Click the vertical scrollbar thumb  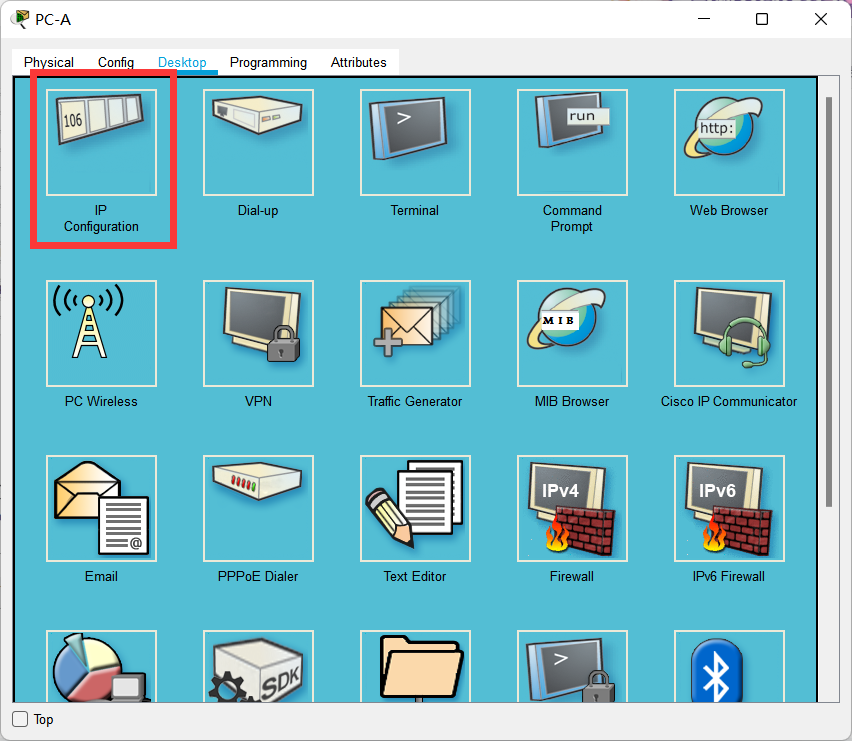(x=829, y=302)
